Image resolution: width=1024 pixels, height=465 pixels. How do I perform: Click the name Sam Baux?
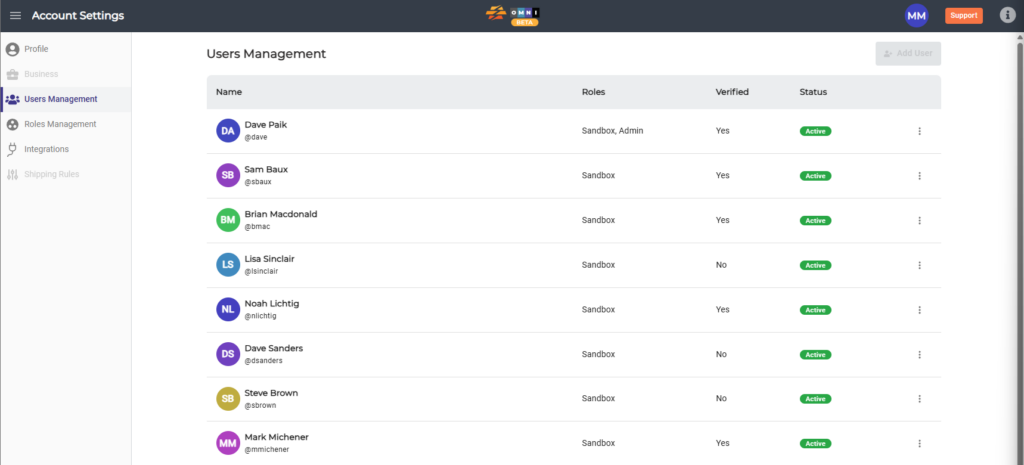tap(266, 169)
